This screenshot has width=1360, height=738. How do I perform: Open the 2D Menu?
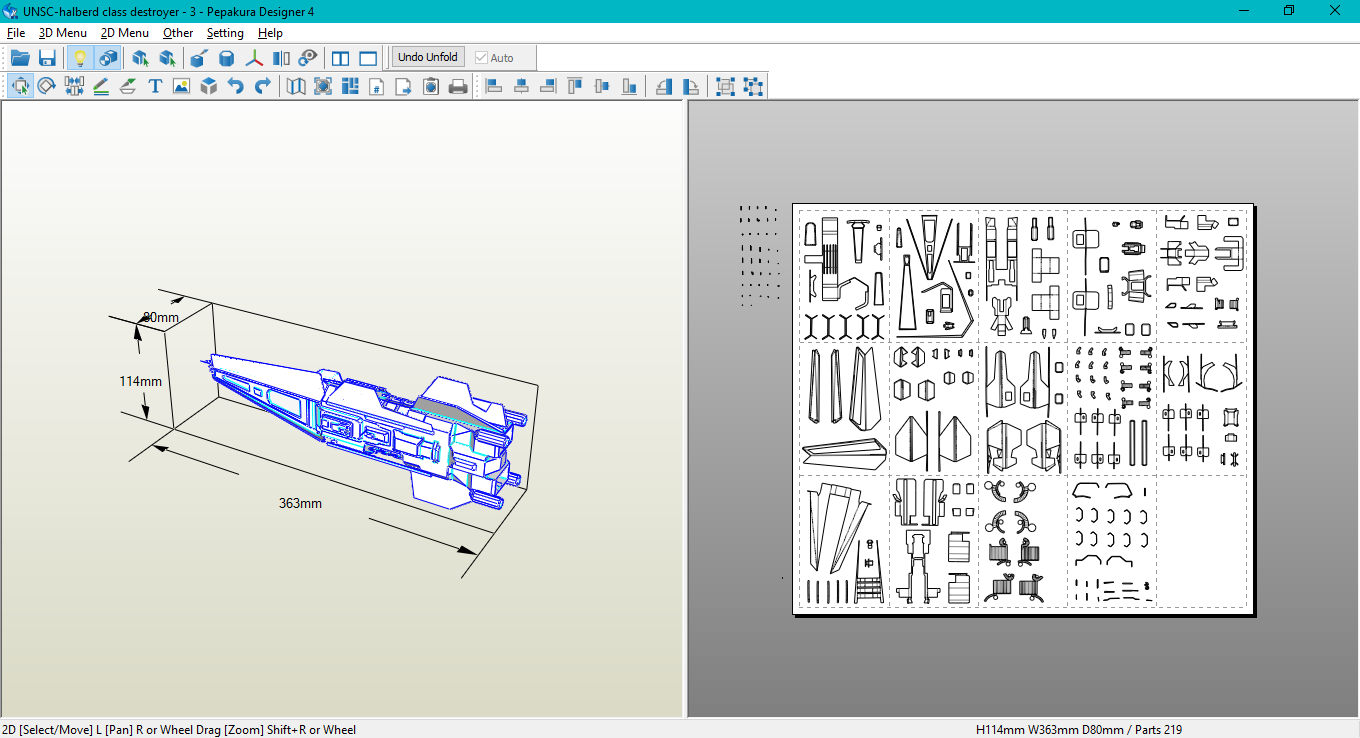[124, 33]
